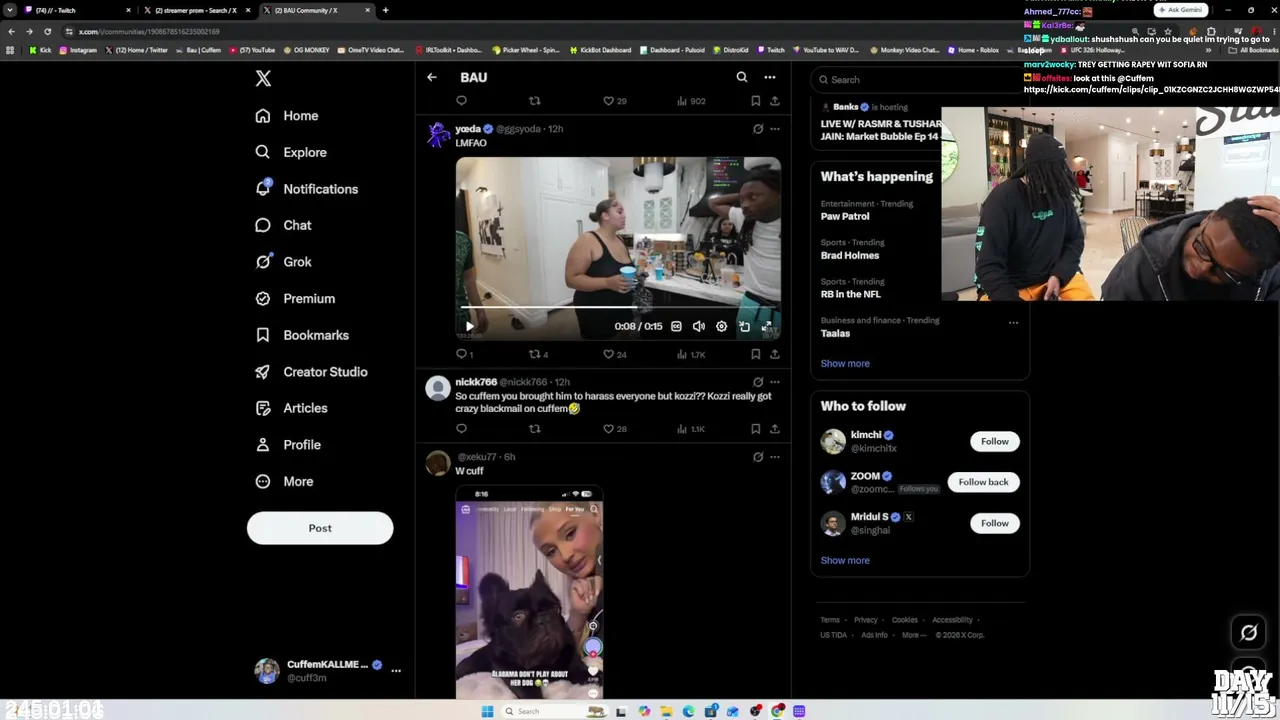
Task: Repost nickk766's post
Action: 535,429
